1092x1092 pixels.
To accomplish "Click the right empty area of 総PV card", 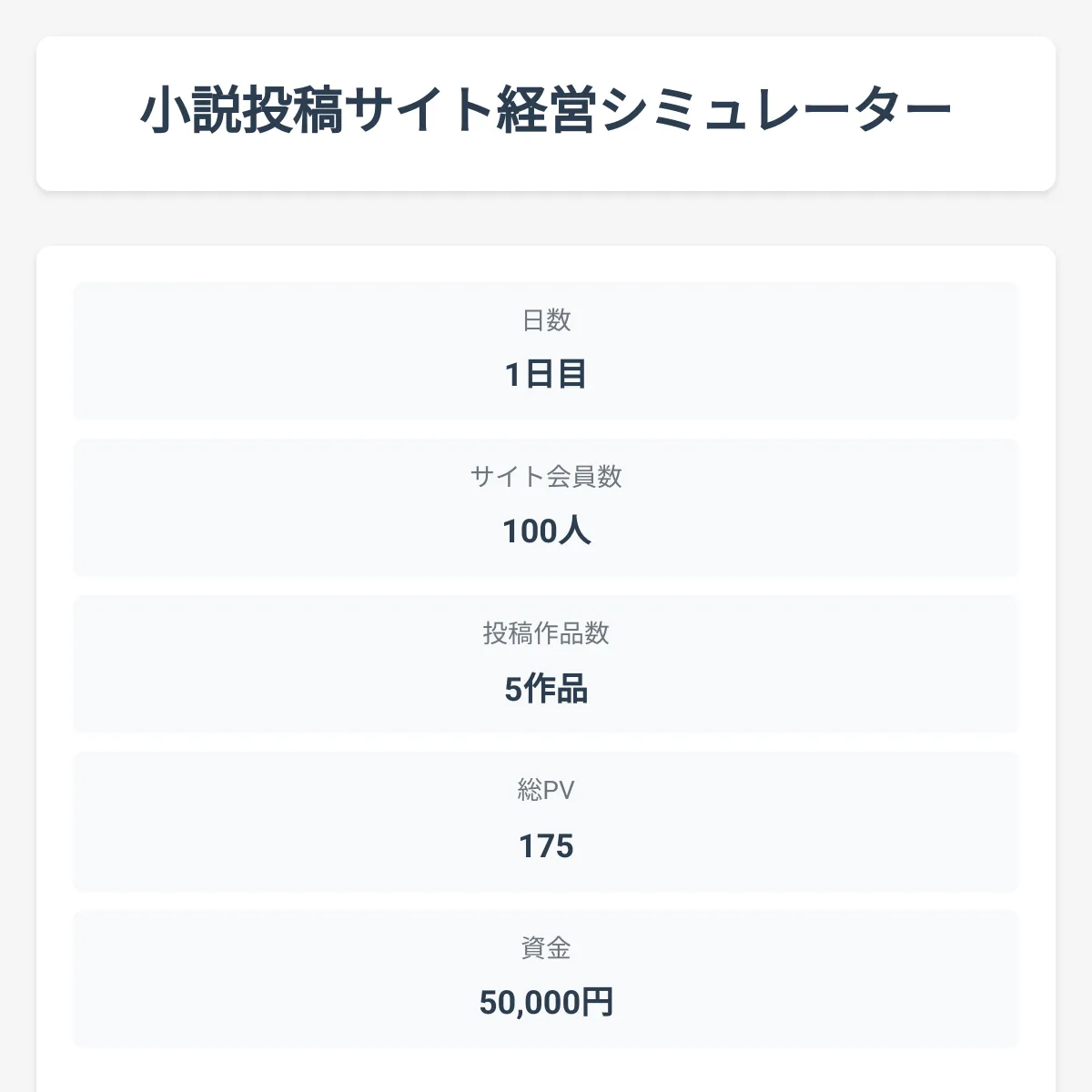I will click(x=864, y=821).
